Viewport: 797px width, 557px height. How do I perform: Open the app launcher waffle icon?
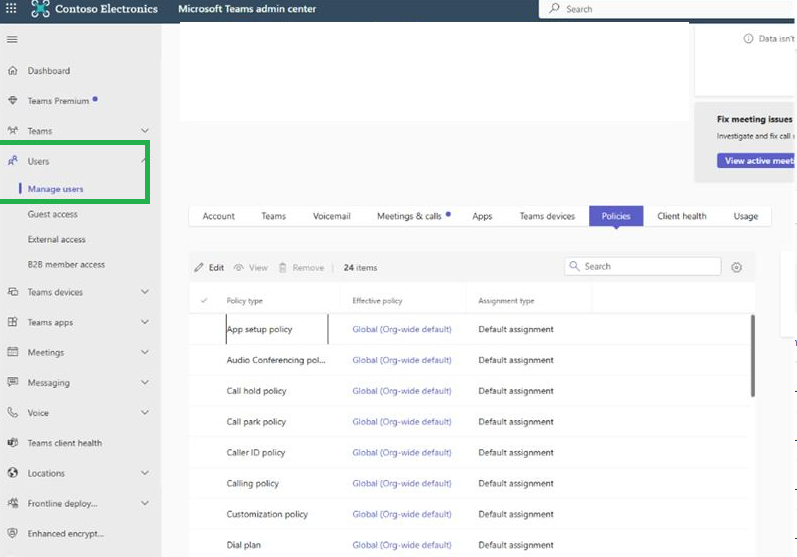[x=11, y=8]
